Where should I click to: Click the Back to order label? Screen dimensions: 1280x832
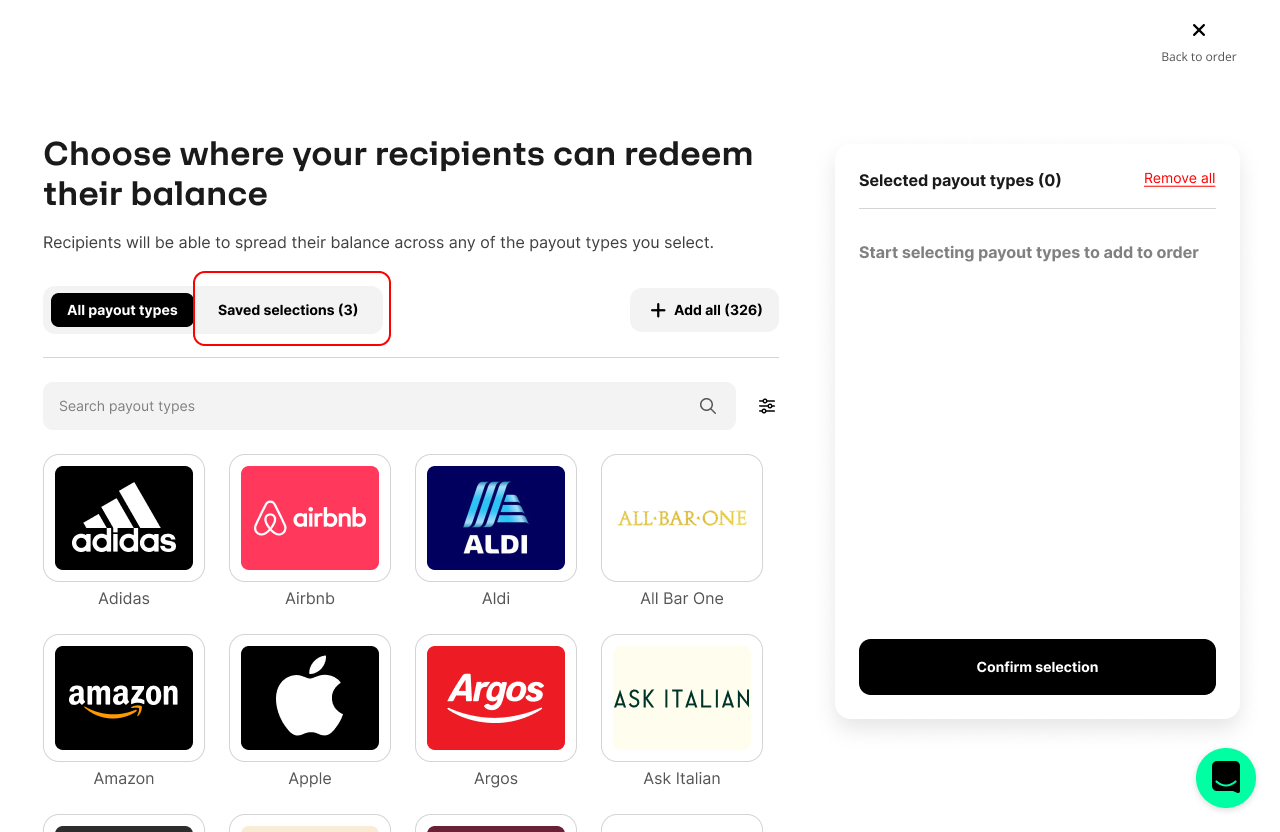coord(1199,57)
